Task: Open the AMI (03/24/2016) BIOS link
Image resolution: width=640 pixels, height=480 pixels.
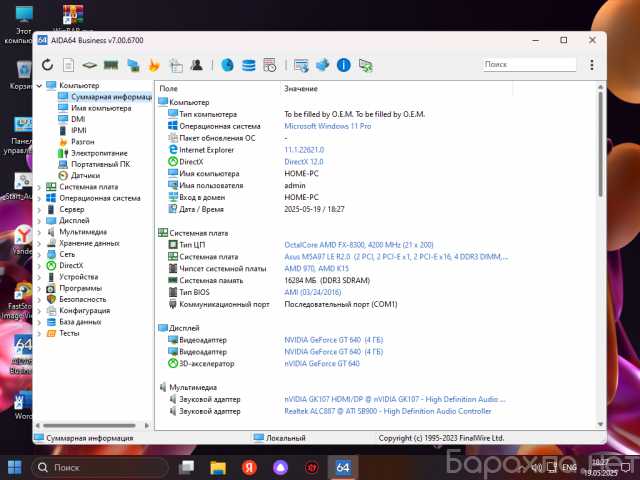Action: point(312,292)
